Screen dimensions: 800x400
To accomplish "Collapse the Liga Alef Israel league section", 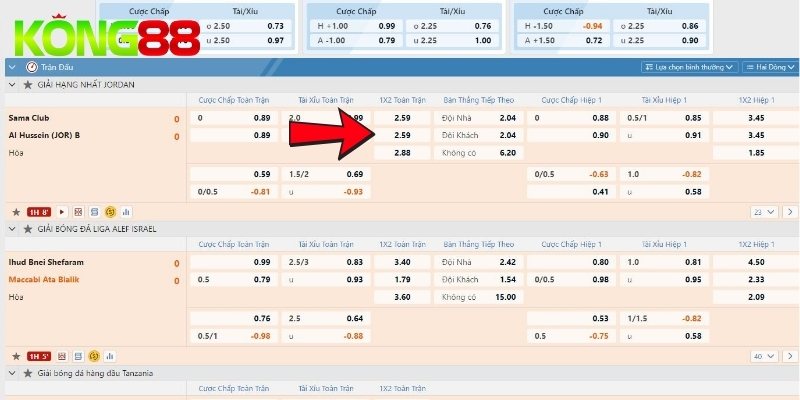I will pos(11,229).
